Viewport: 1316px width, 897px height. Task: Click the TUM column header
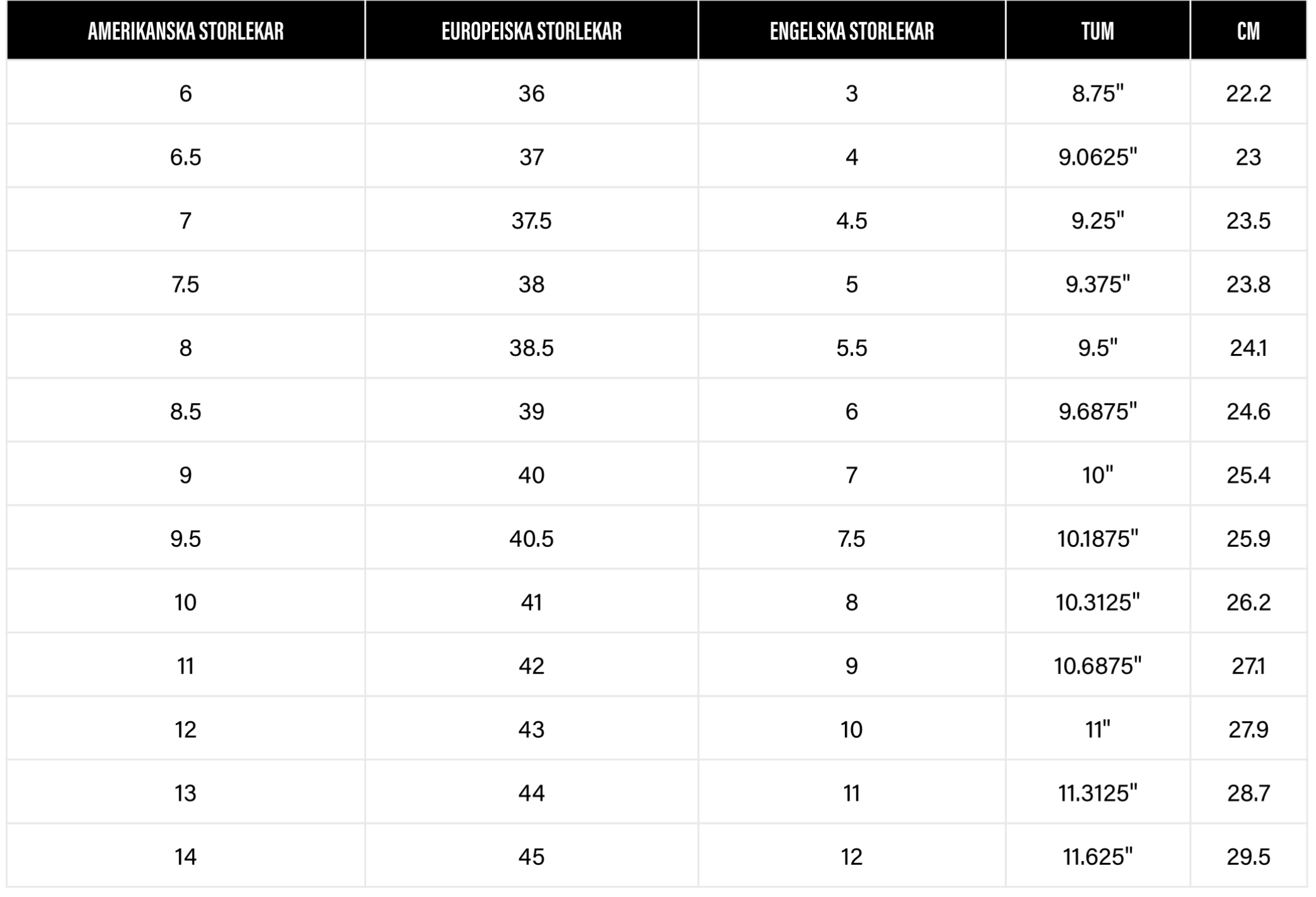pos(1097,31)
